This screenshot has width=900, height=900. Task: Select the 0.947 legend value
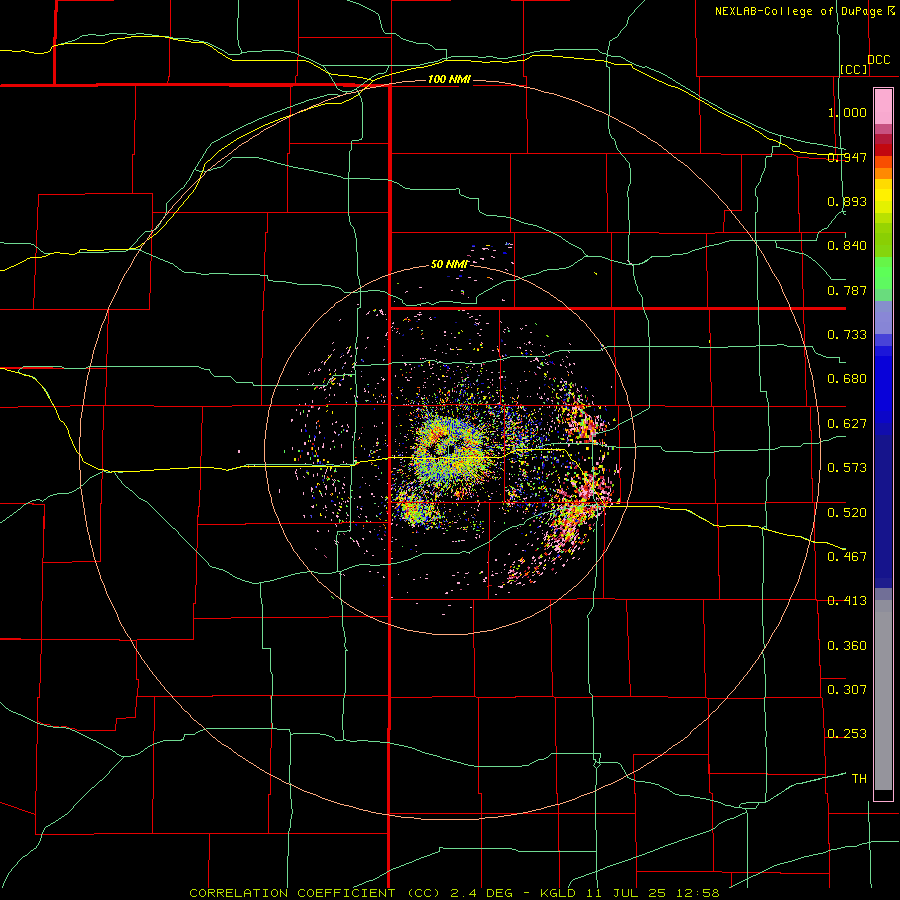pyautogui.click(x=847, y=157)
